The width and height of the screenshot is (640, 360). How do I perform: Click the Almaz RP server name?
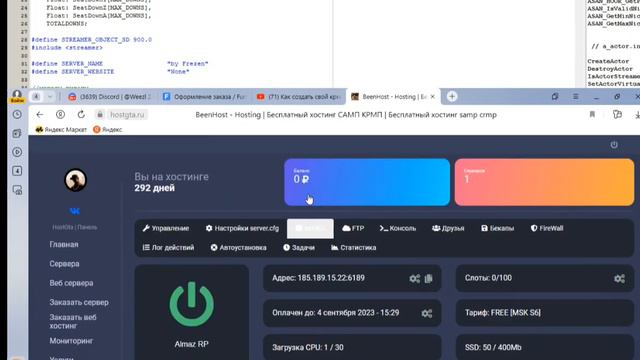[x=191, y=344]
